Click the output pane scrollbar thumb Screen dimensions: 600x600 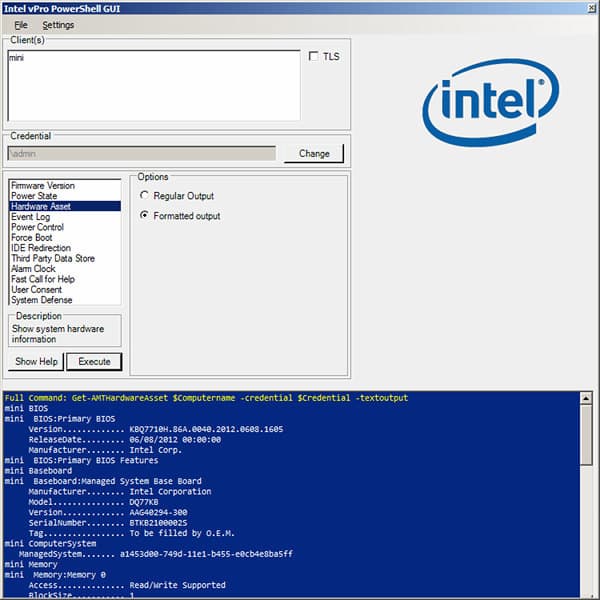586,435
